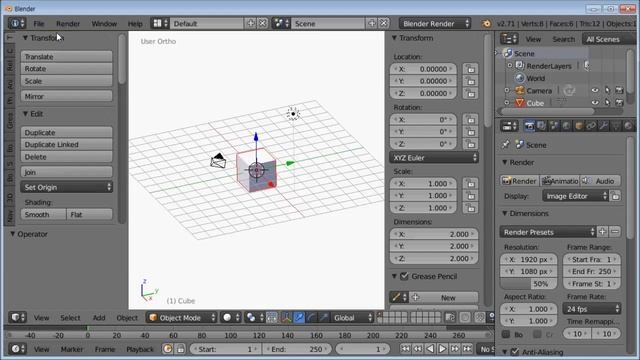Open the Render Presets dropdown
Viewport: 640px width, 360px height.
[548, 232]
